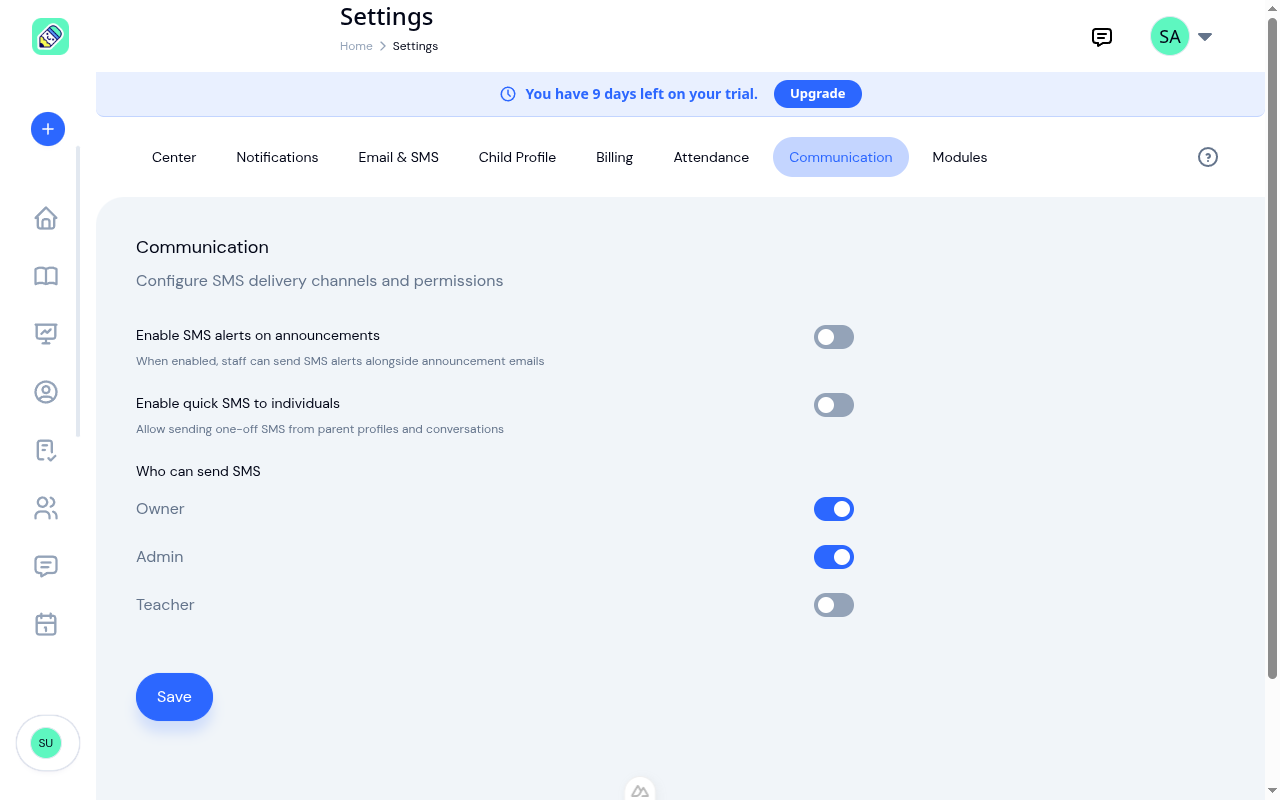Open the Modules tab
Image resolution: width=1280 pixels, height=800 pixels.
(x=960, y=157)
